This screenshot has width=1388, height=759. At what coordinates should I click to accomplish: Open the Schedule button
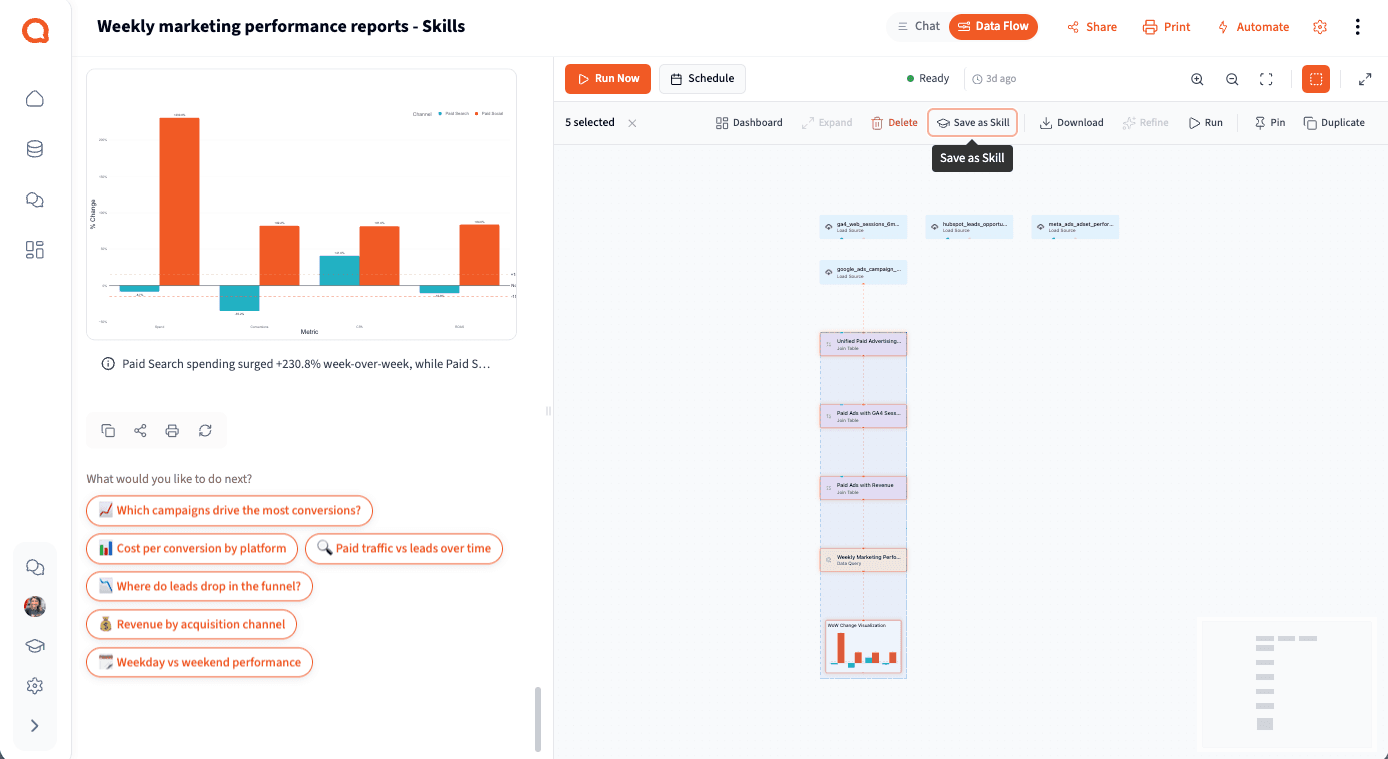point(702,78)
